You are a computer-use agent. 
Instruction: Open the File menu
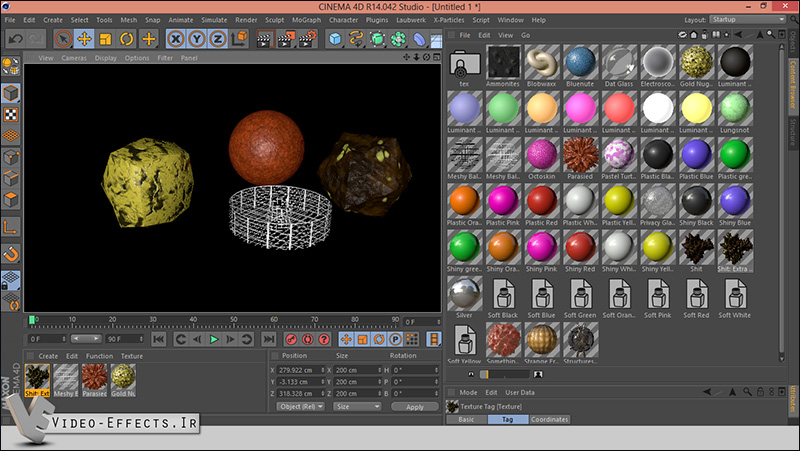tap(10, 20)
